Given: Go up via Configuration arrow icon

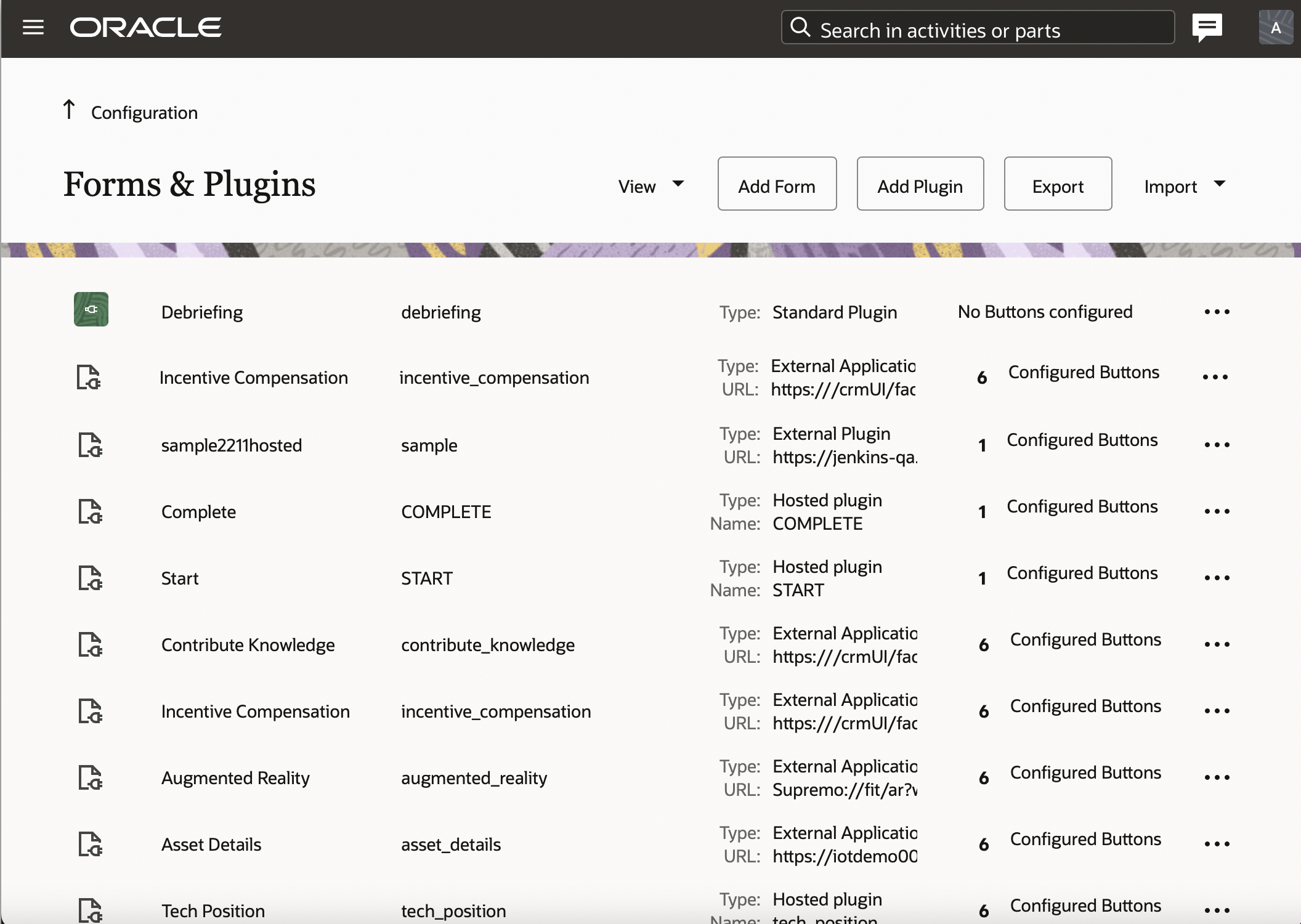Looking at the screenshot, I should click(x=69, y=110).
